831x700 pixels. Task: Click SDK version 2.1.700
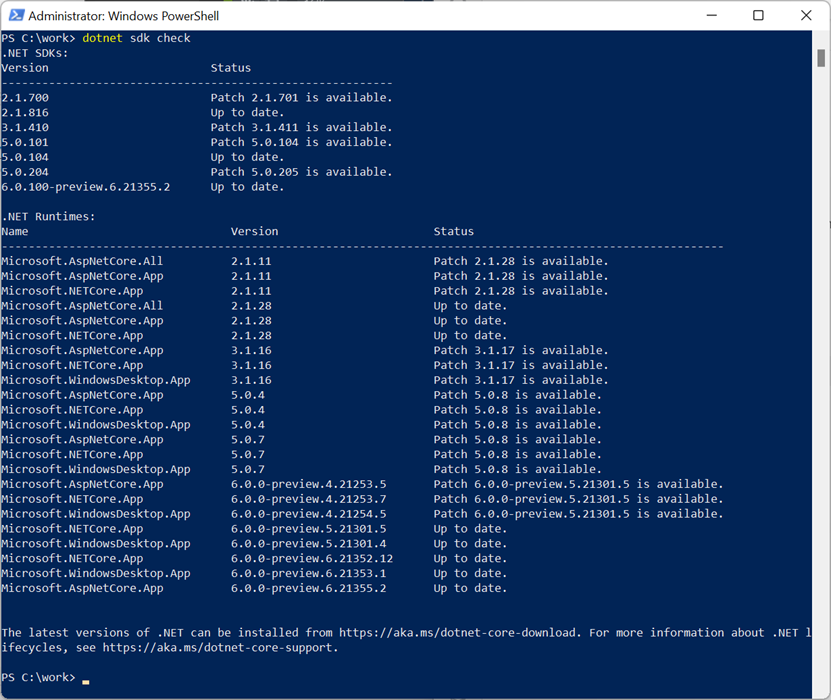pos(25,98)
